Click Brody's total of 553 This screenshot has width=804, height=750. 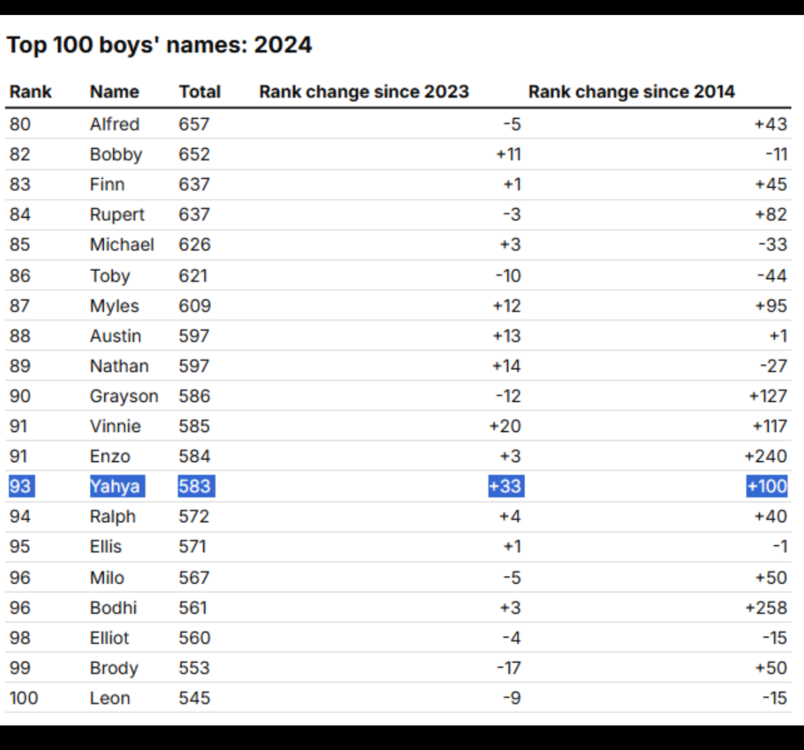(194, 668)
